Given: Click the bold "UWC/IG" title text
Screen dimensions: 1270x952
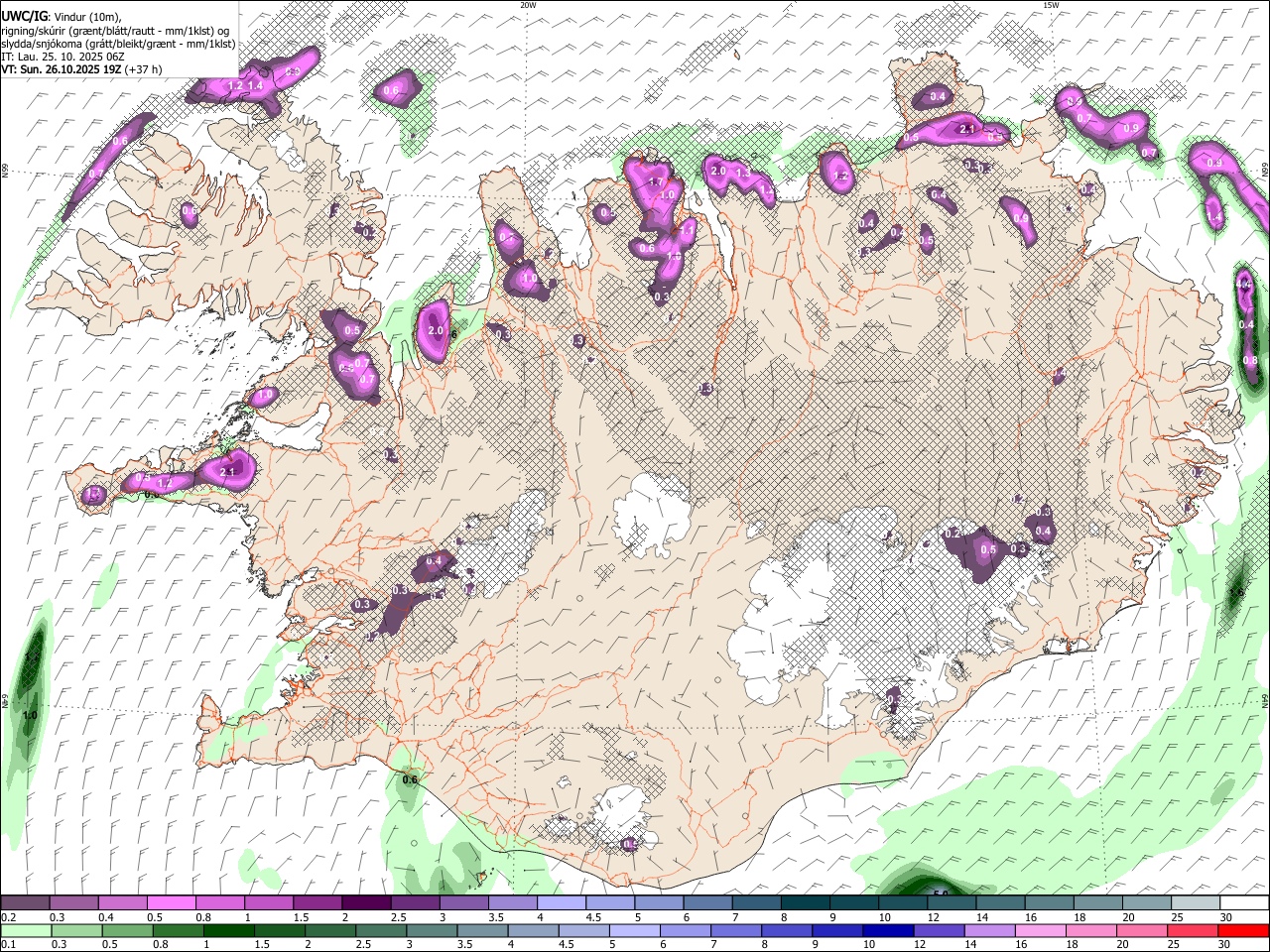Looking at the screenshot, I should pos(23,16).
